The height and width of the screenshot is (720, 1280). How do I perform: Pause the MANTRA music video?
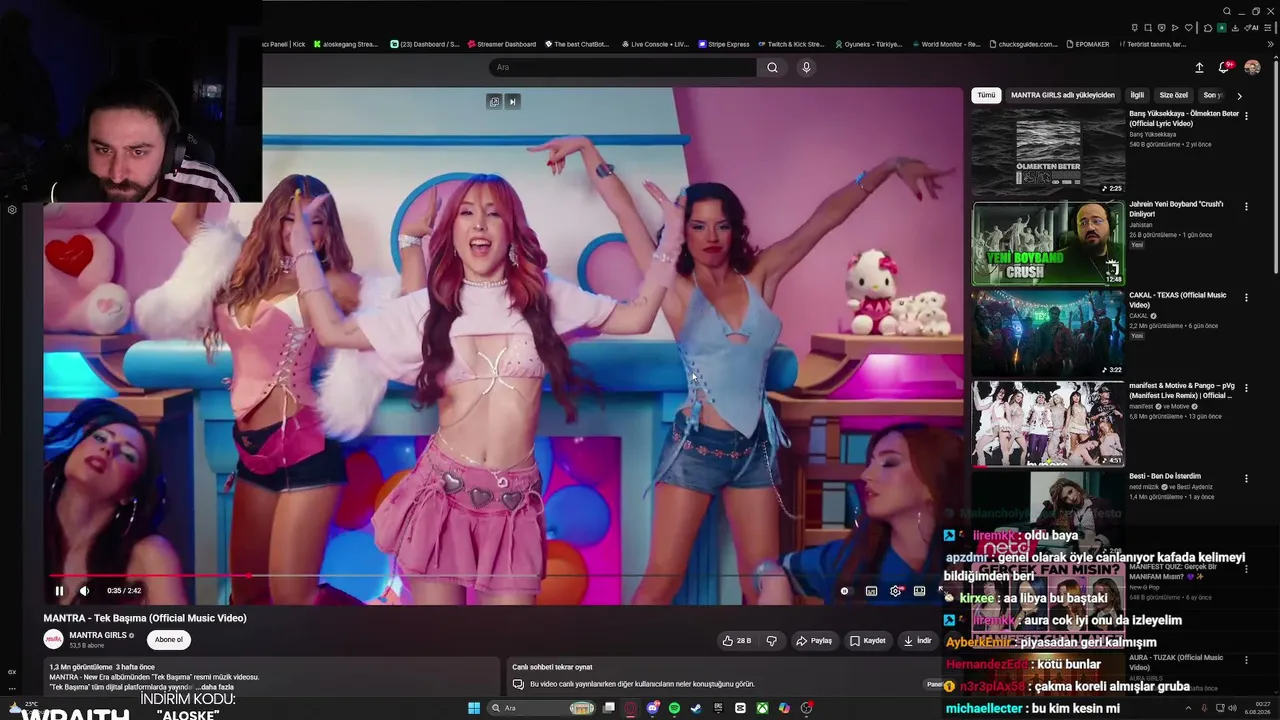coord(59,591)
